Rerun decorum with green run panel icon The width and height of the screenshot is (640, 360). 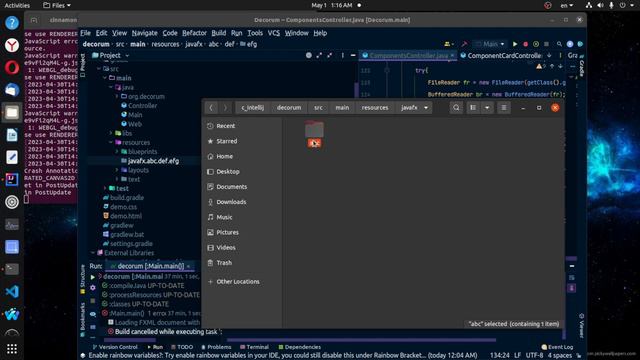(93, 277)
